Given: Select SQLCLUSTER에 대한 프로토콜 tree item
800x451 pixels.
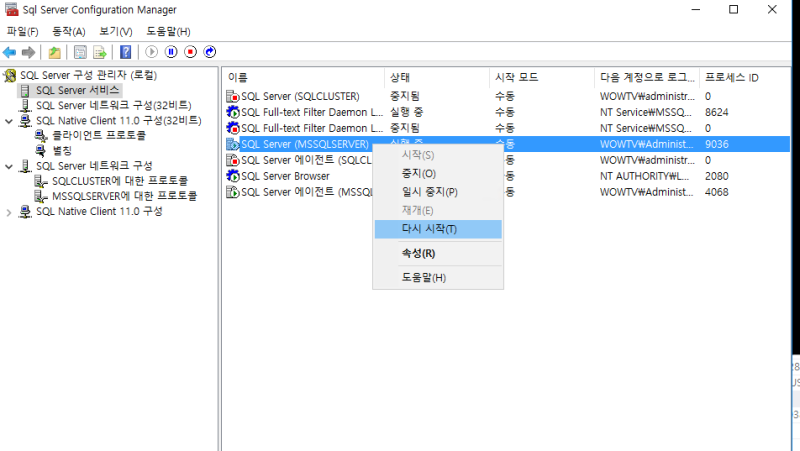Looking at the screenshot, I should (x=120, y=181).
